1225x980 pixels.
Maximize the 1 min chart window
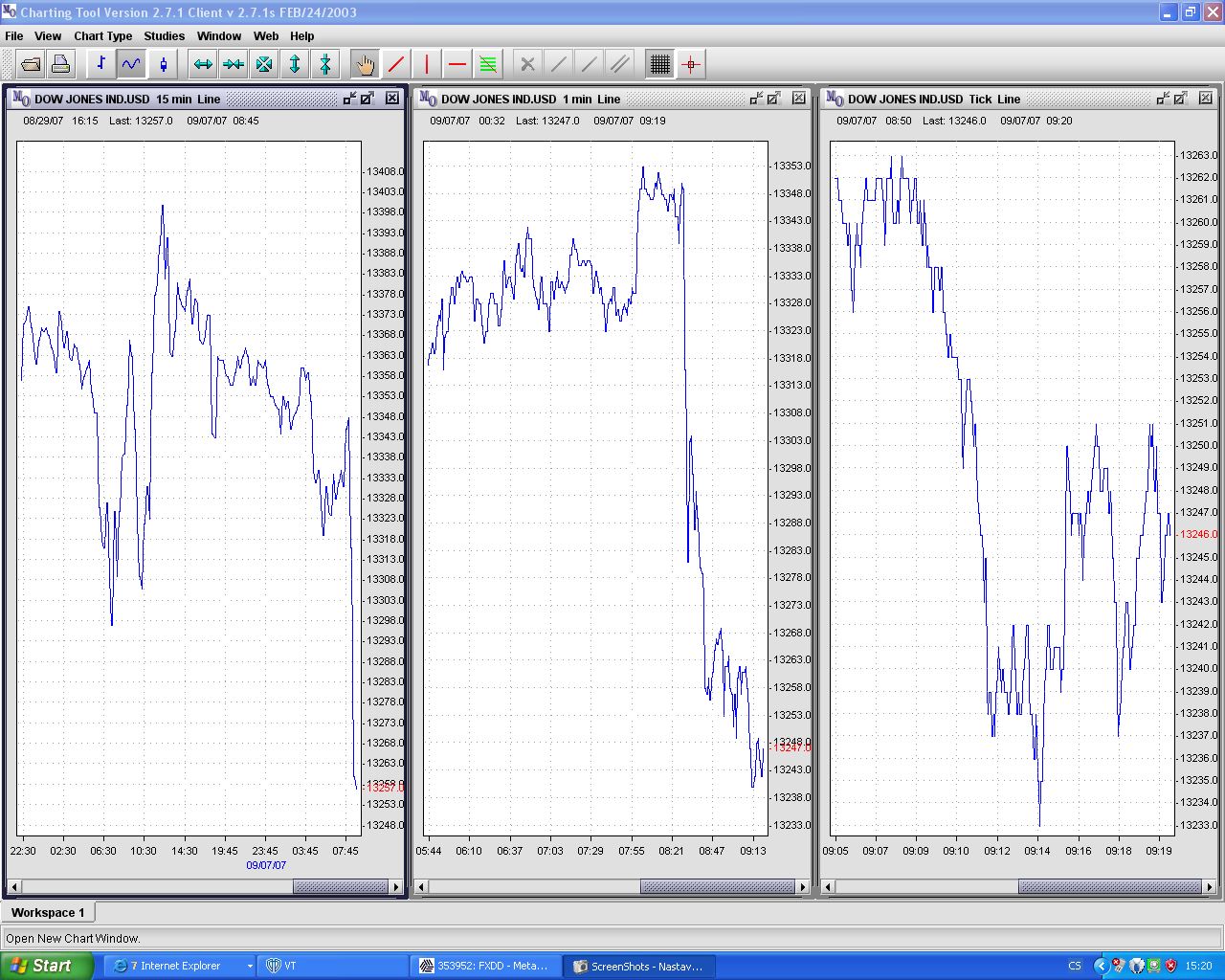click(774, 98)
